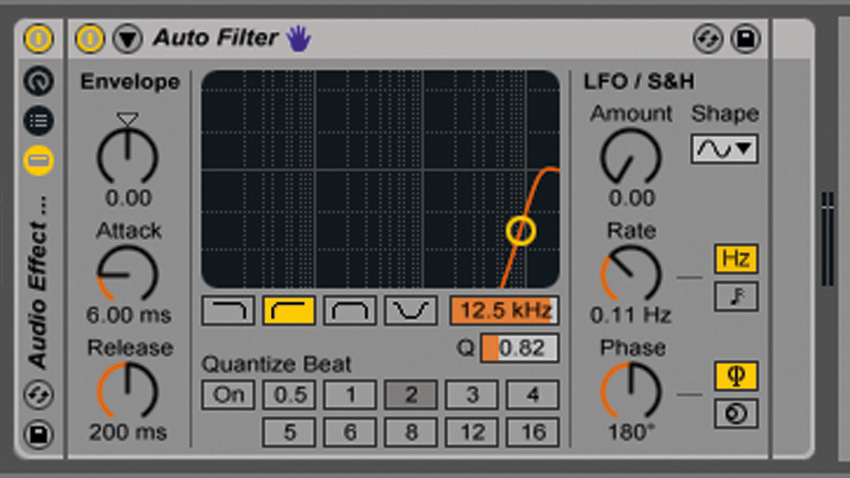Image resolution: width=850 pixels, height=478 pixels.
Task: Click the Auto Filter title
Action: [x=216, y=38]
